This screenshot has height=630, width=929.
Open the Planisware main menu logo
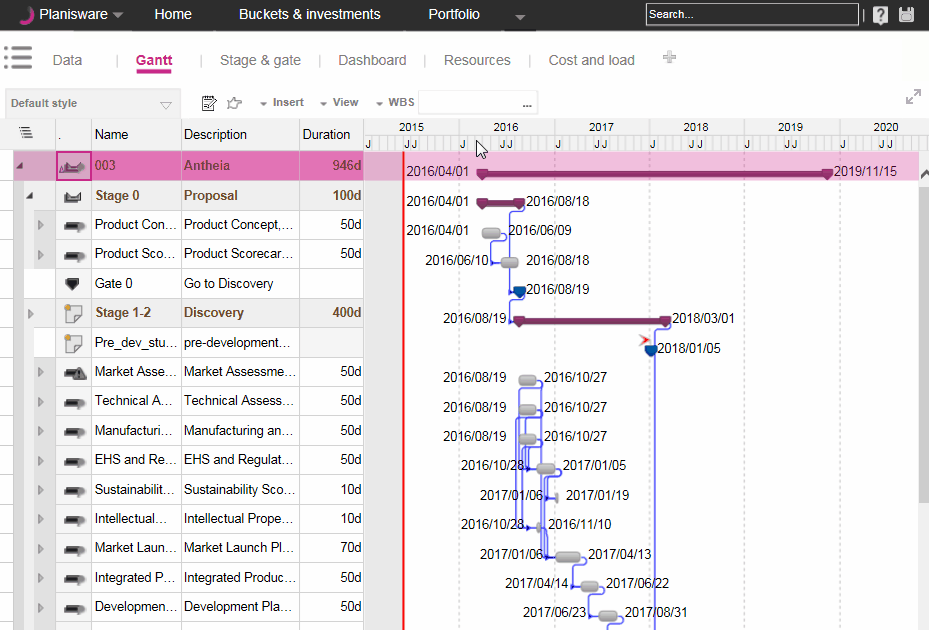[25, 15]
